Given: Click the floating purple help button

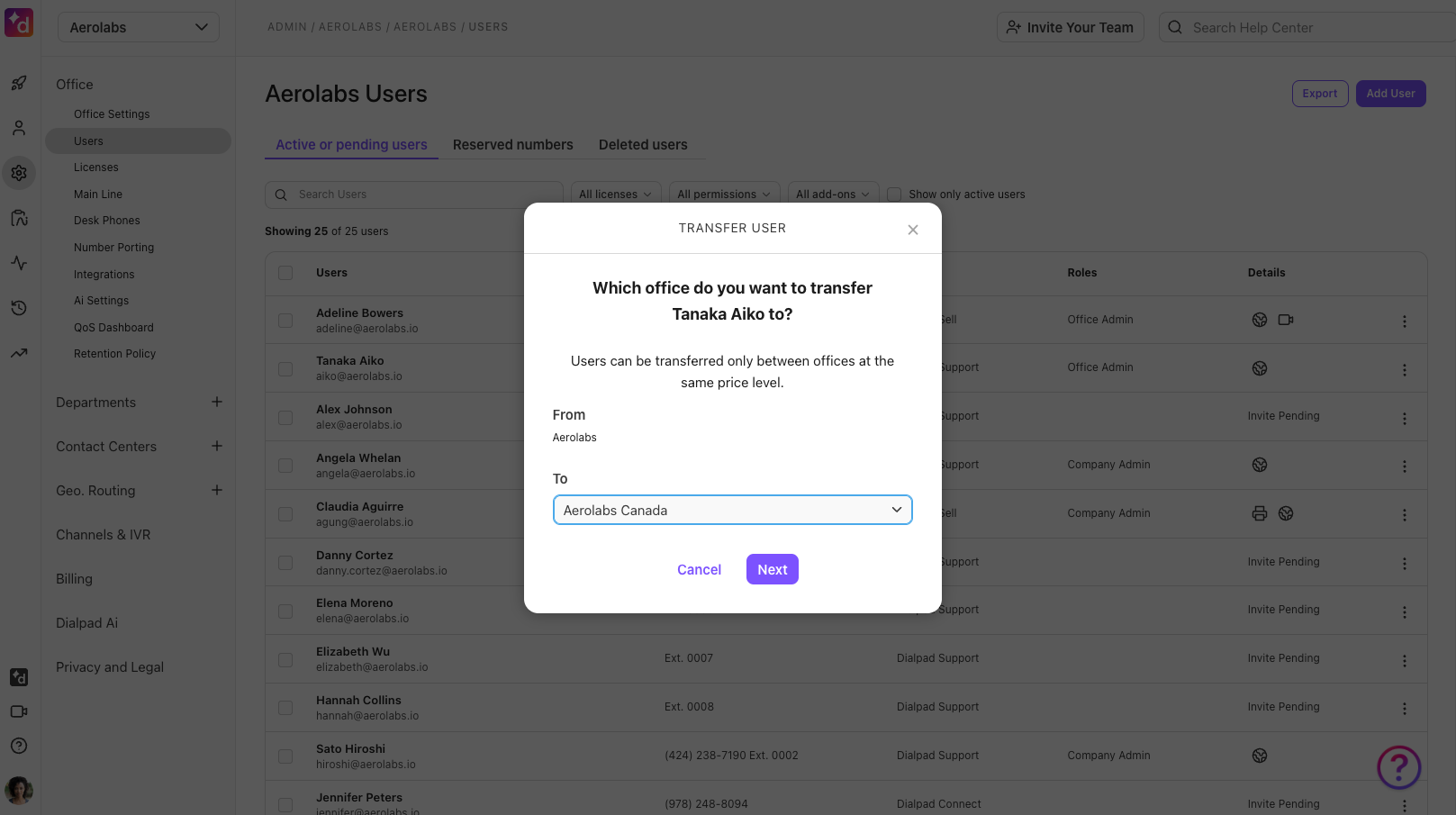Looking at the screenshot, I should click(1398, 767).
